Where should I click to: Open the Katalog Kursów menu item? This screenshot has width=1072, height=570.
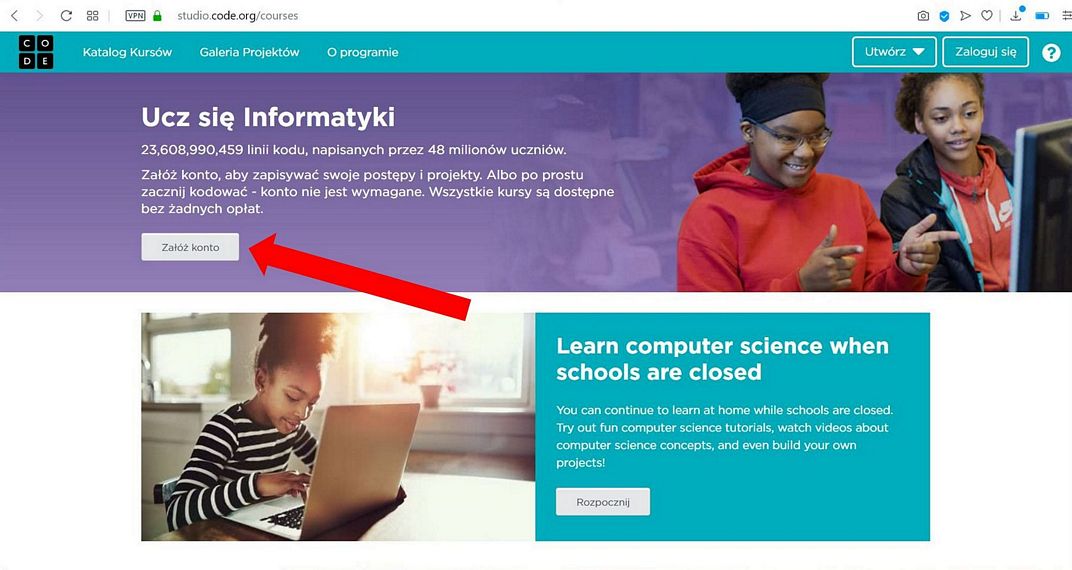pos(127,52)
